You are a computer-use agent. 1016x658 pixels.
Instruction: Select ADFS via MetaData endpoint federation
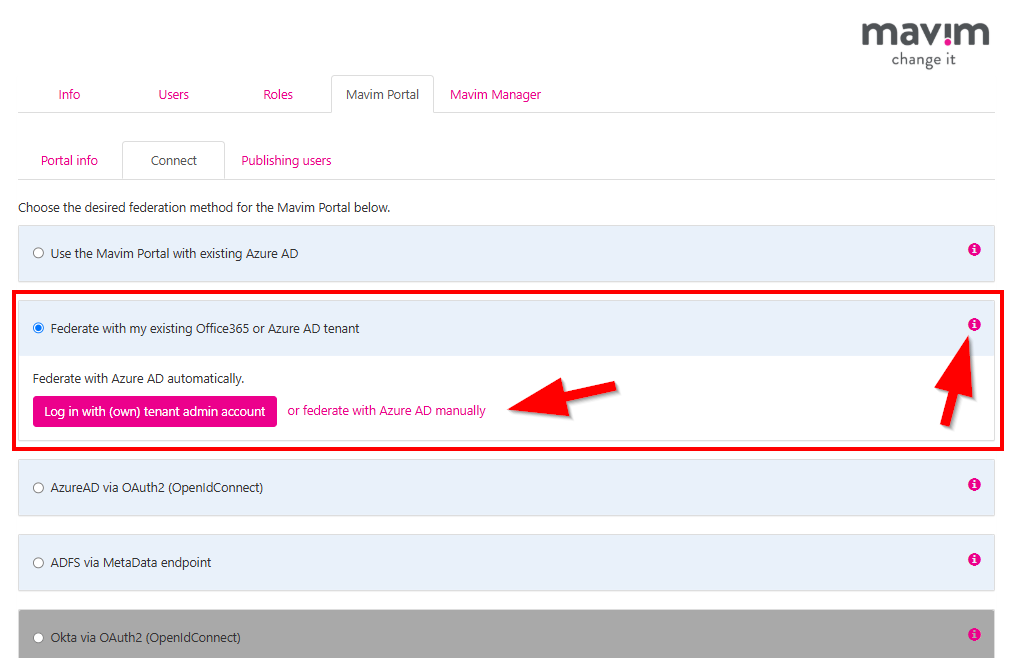coord(38,562)
